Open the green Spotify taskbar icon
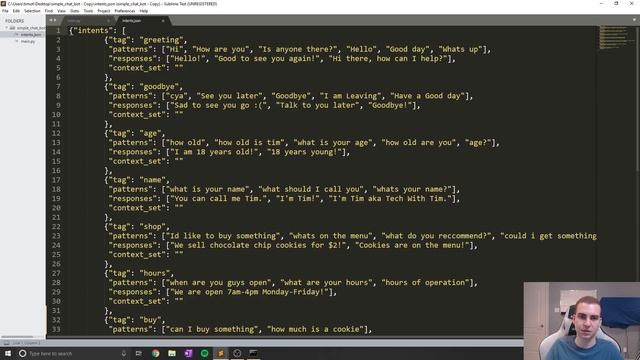 click(x=204, y=353)
